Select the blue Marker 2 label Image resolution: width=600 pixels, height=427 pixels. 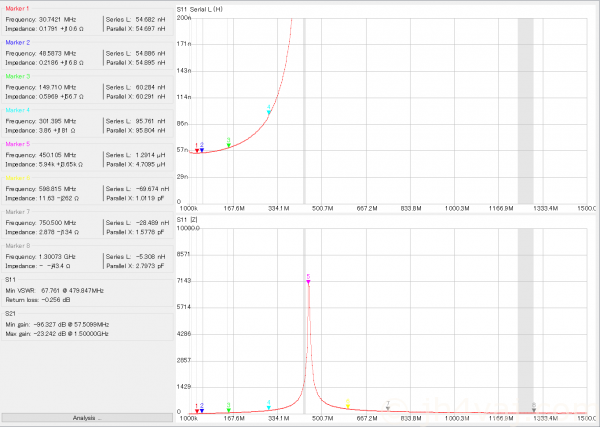tap(18, 42)
